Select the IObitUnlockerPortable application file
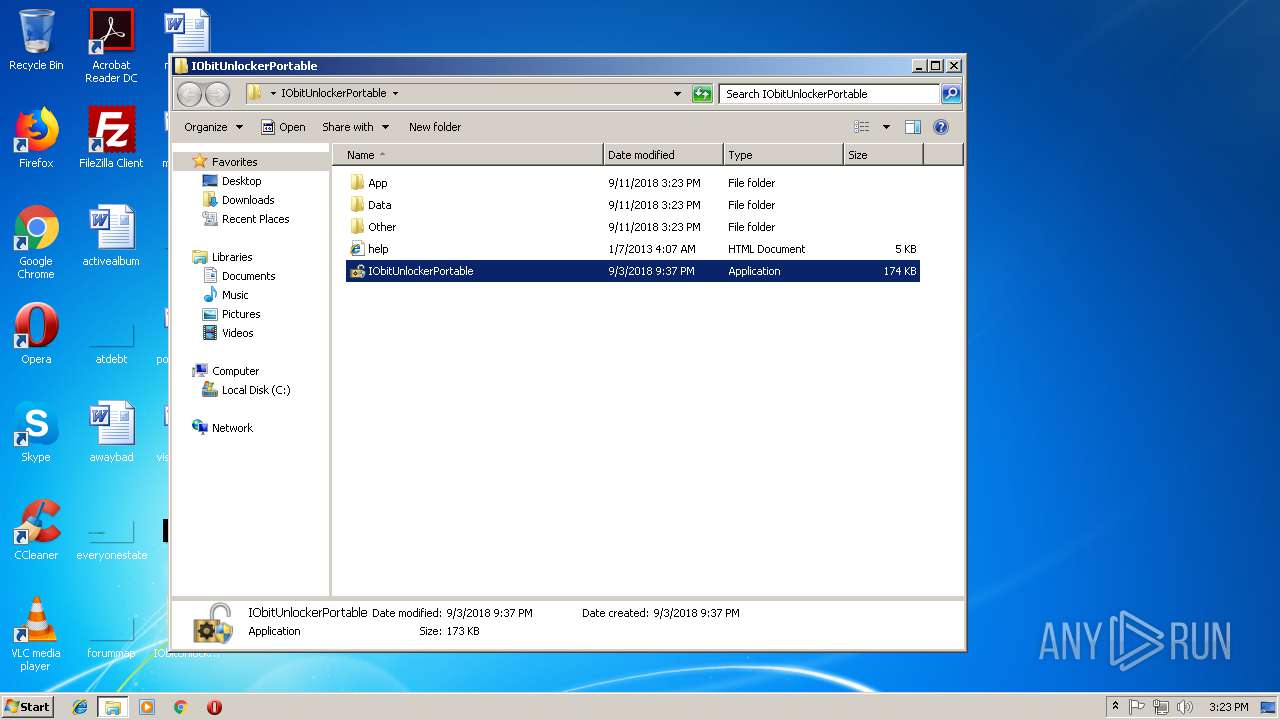 pyautogui.click(x=632, y=271)
